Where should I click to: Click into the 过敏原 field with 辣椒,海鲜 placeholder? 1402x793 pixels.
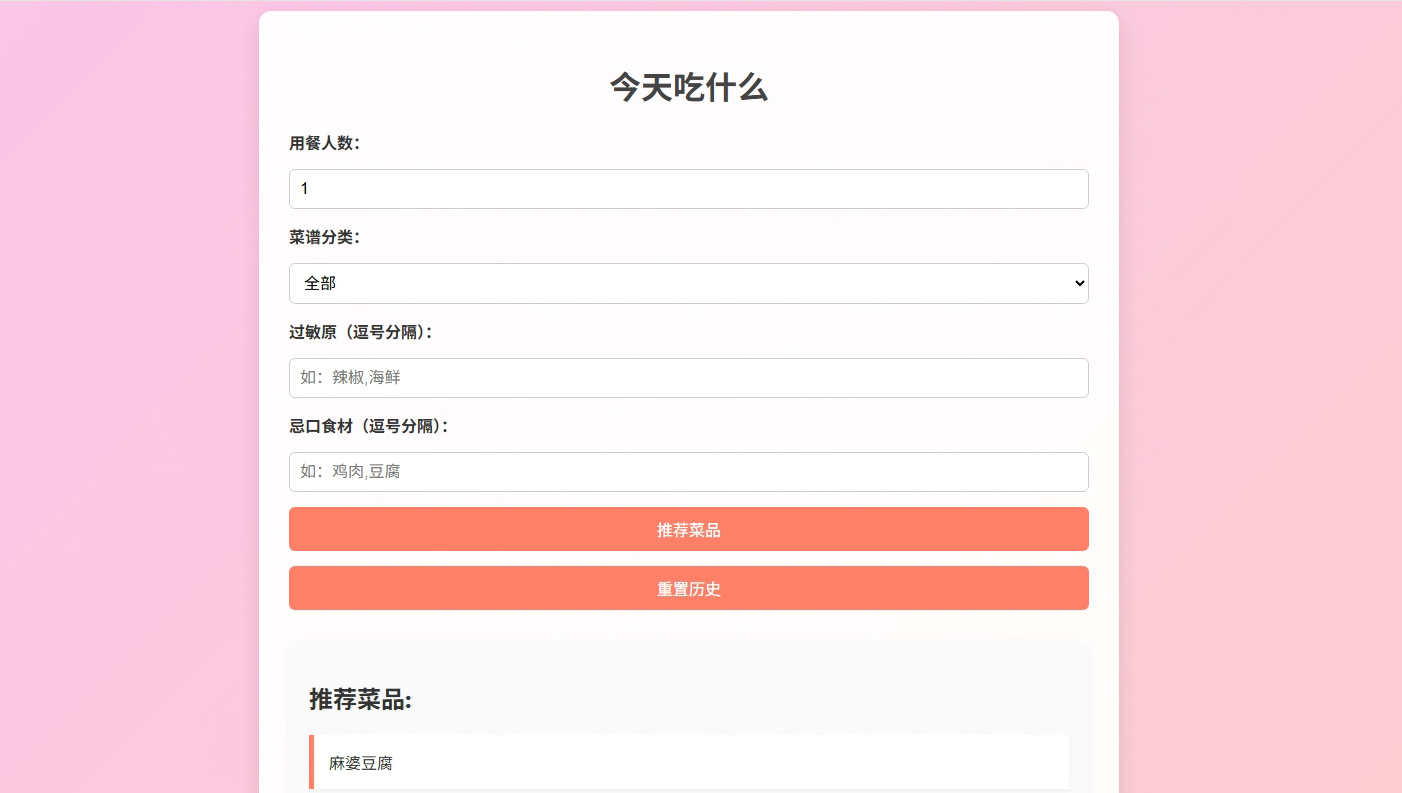click(688, 378)
